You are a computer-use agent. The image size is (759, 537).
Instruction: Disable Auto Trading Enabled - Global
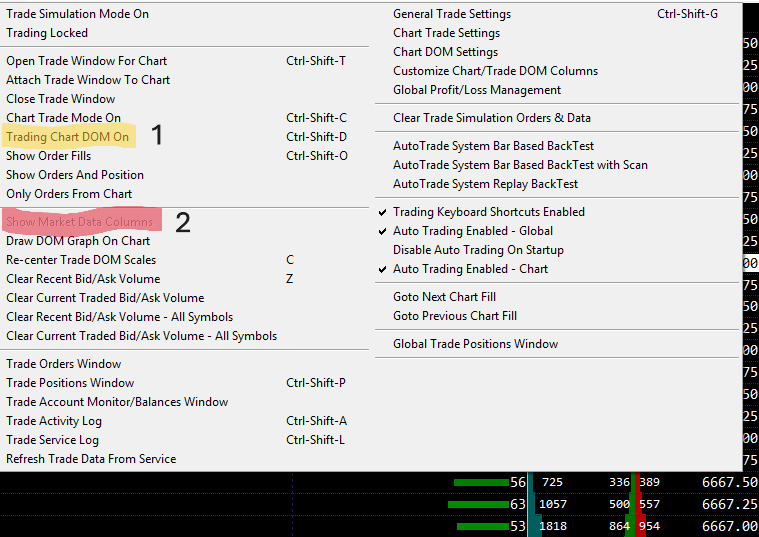pos(472,231)
